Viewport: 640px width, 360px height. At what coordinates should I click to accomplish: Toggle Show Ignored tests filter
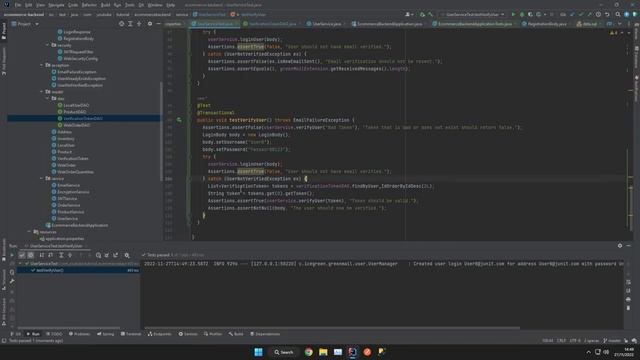click(x=31, y=255)
